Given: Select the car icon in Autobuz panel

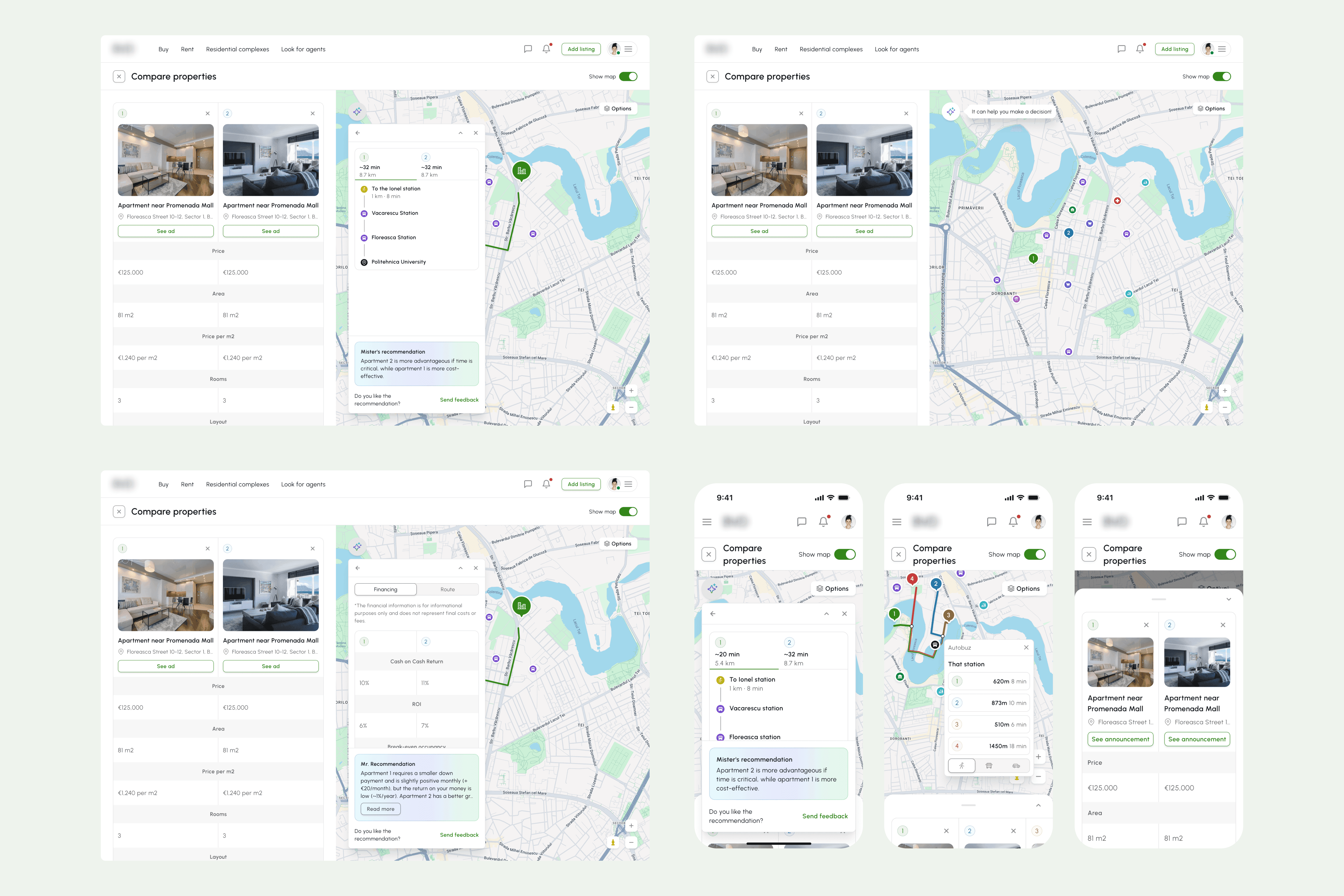Looking at the screenshot, I should click(1016, 766).
